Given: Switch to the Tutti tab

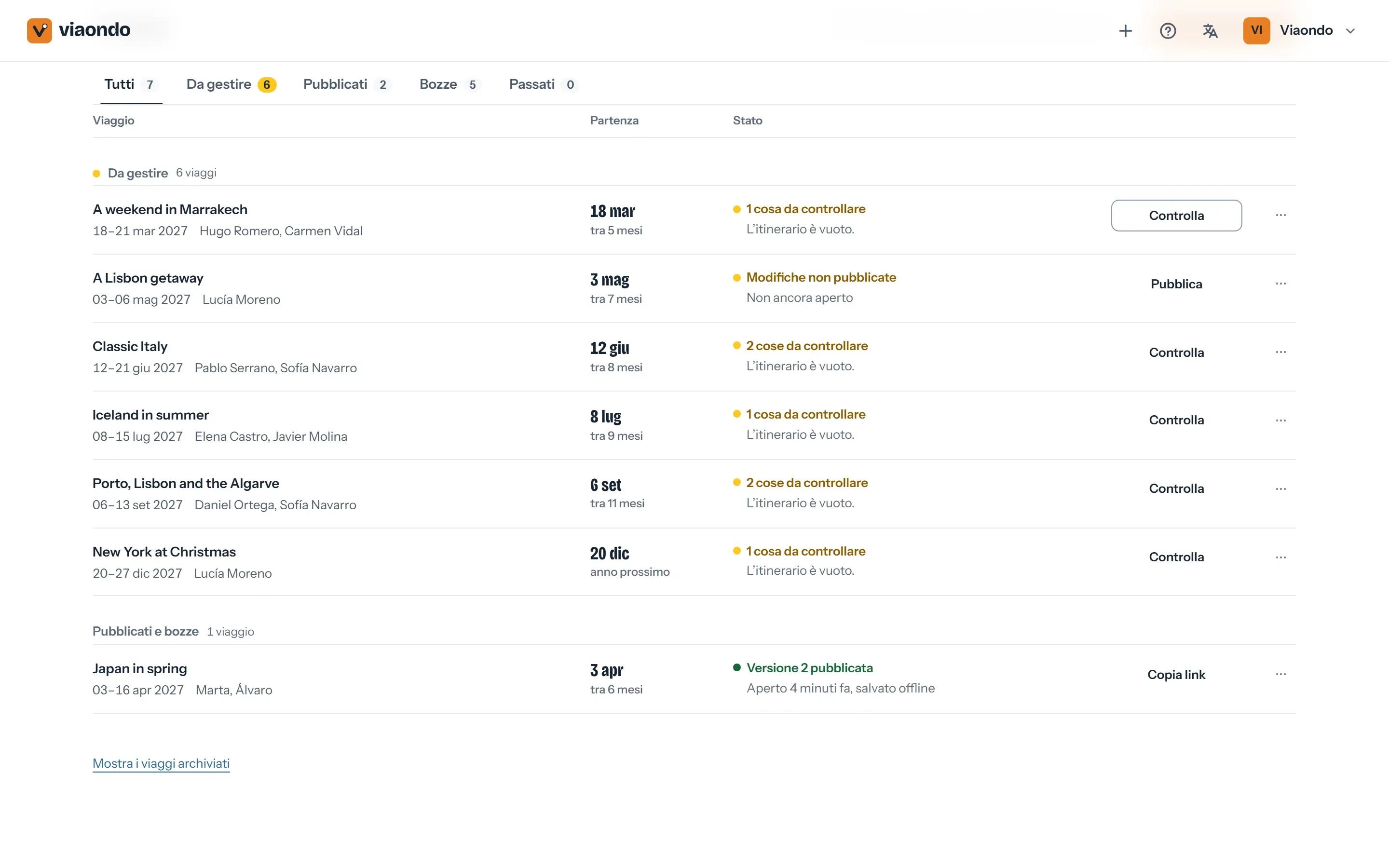Looking at the screenshot, I should pyautogui.click(x=131, y=84).
